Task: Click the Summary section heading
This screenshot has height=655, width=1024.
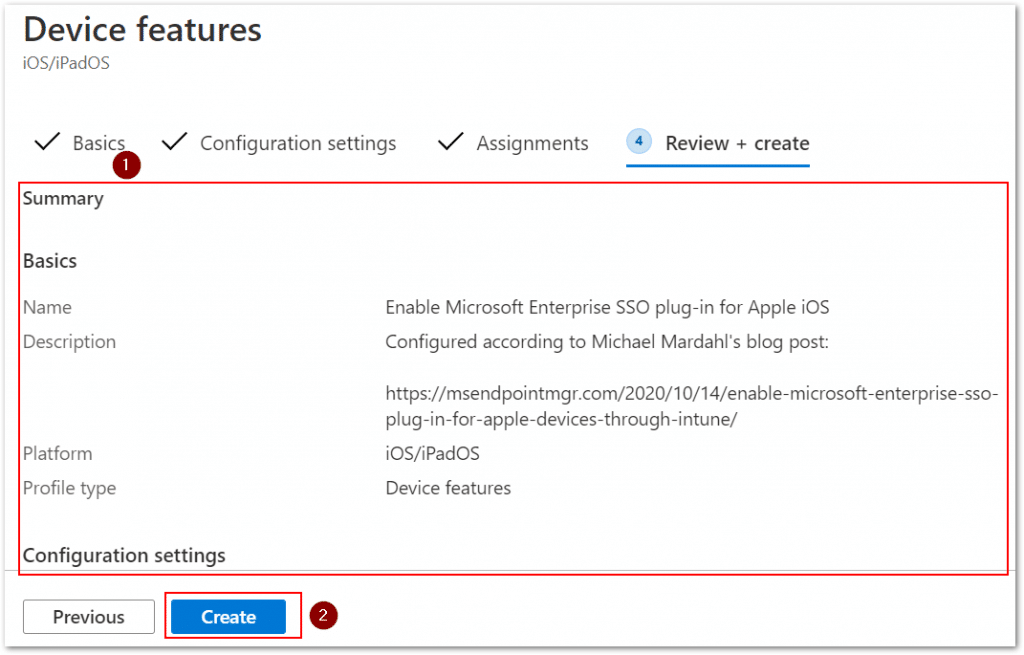Action: click(62, 198)
